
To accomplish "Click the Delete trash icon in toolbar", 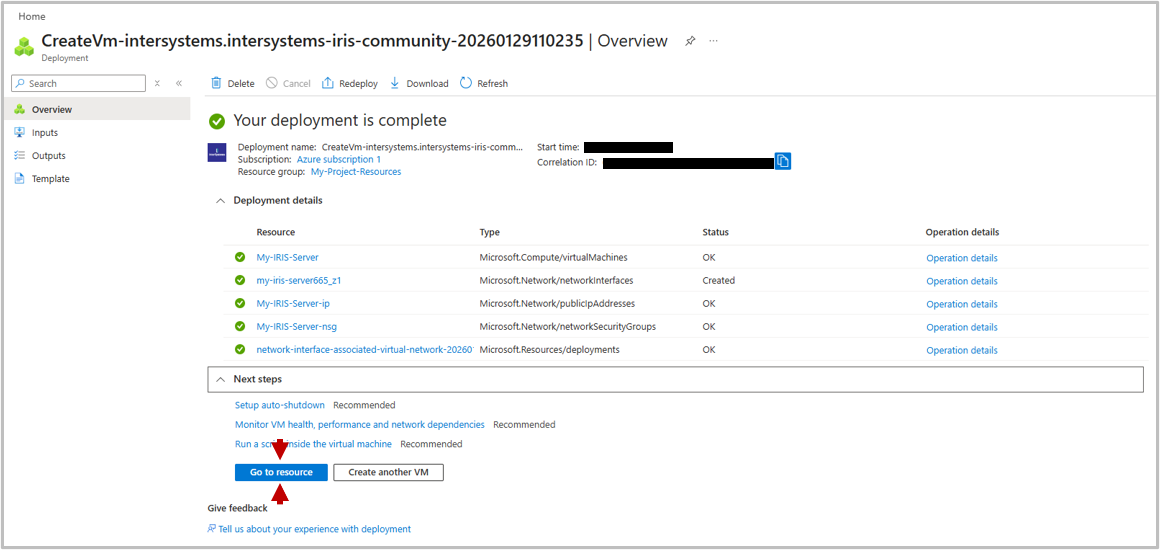I will point(216,83).
